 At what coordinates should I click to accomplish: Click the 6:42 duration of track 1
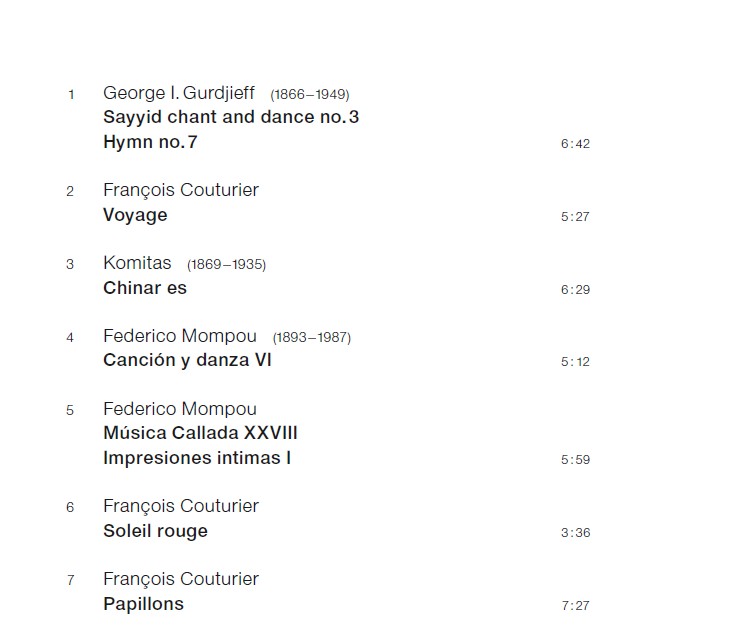575,144
